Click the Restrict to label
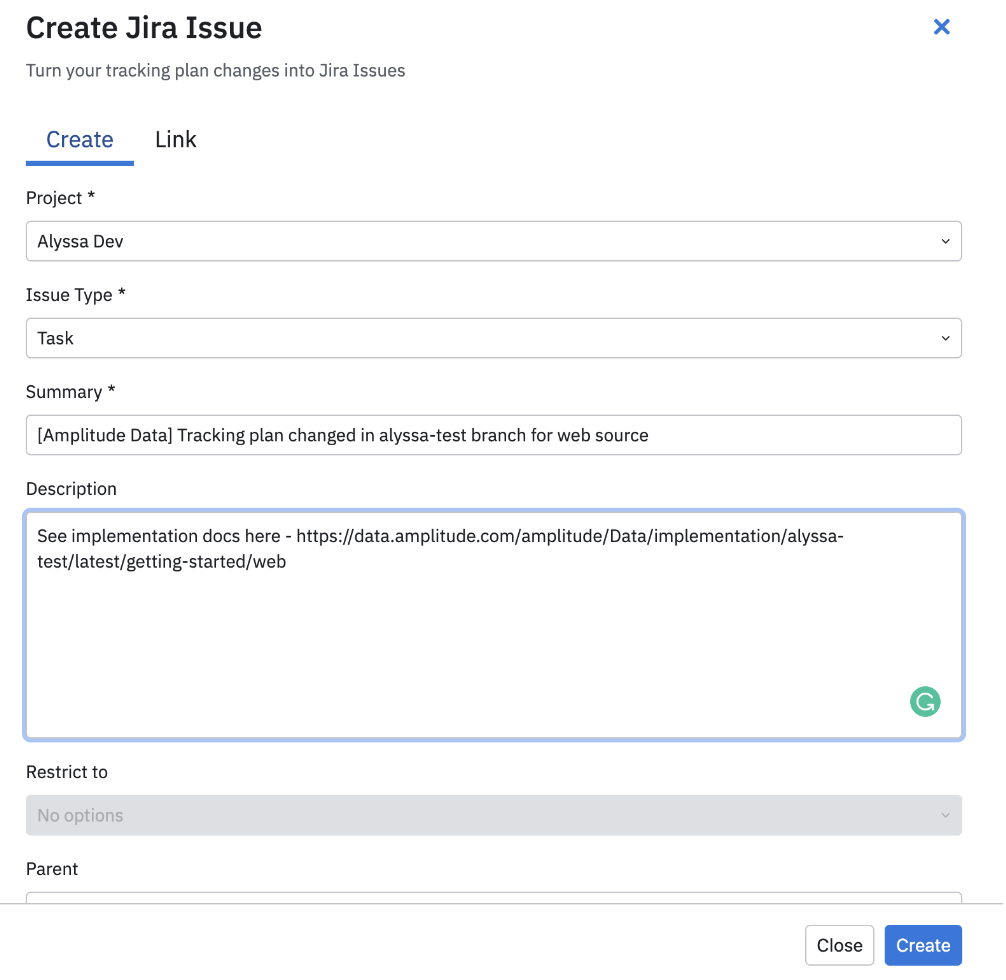Image resolution: width=1006 pixels, height=980 pixels. [x=66, y=772]
